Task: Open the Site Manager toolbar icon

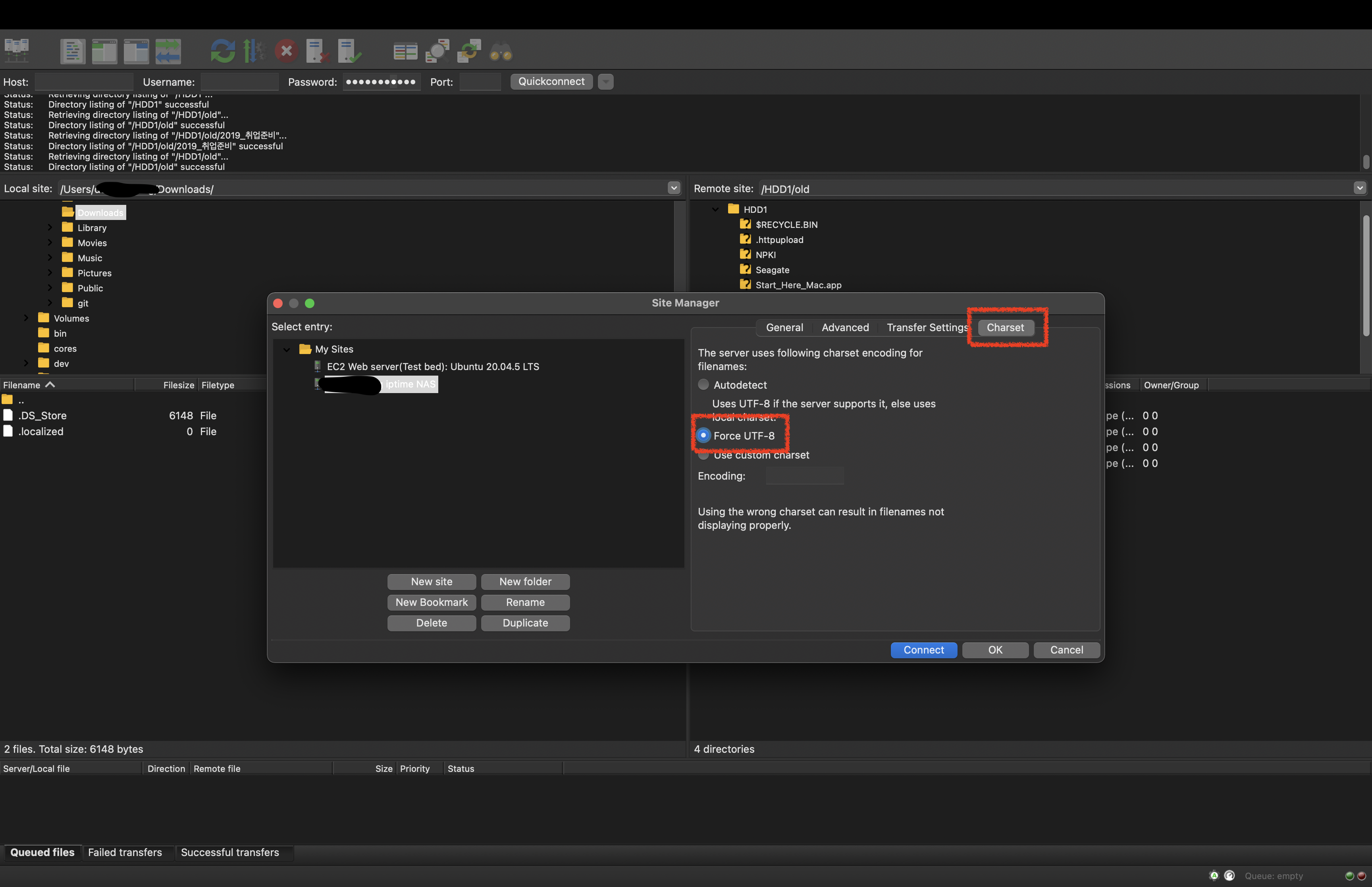Action: click(x=17, y=51)
